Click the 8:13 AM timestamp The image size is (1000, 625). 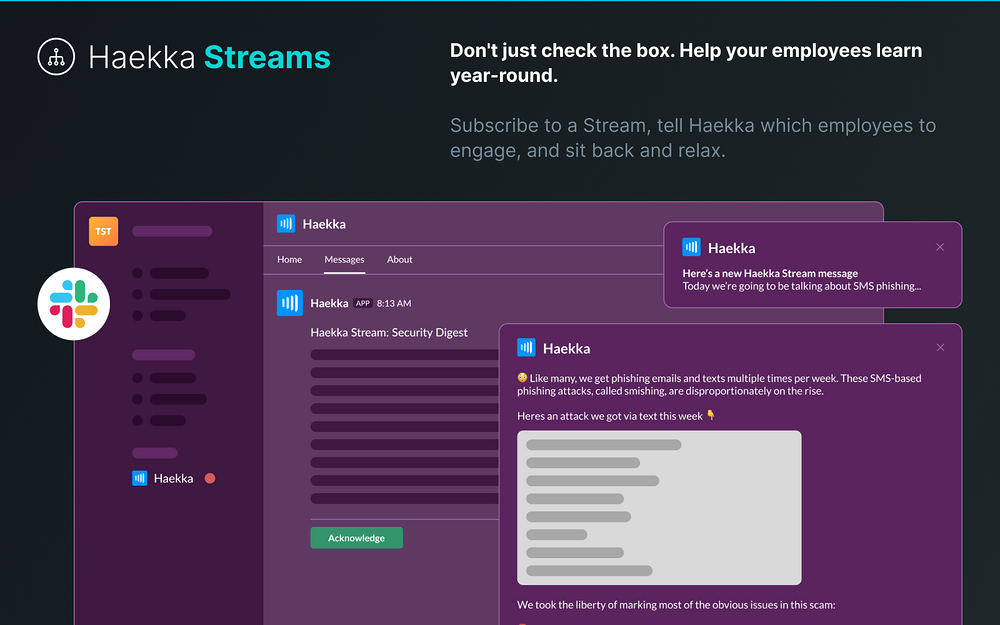click(394, 304)
